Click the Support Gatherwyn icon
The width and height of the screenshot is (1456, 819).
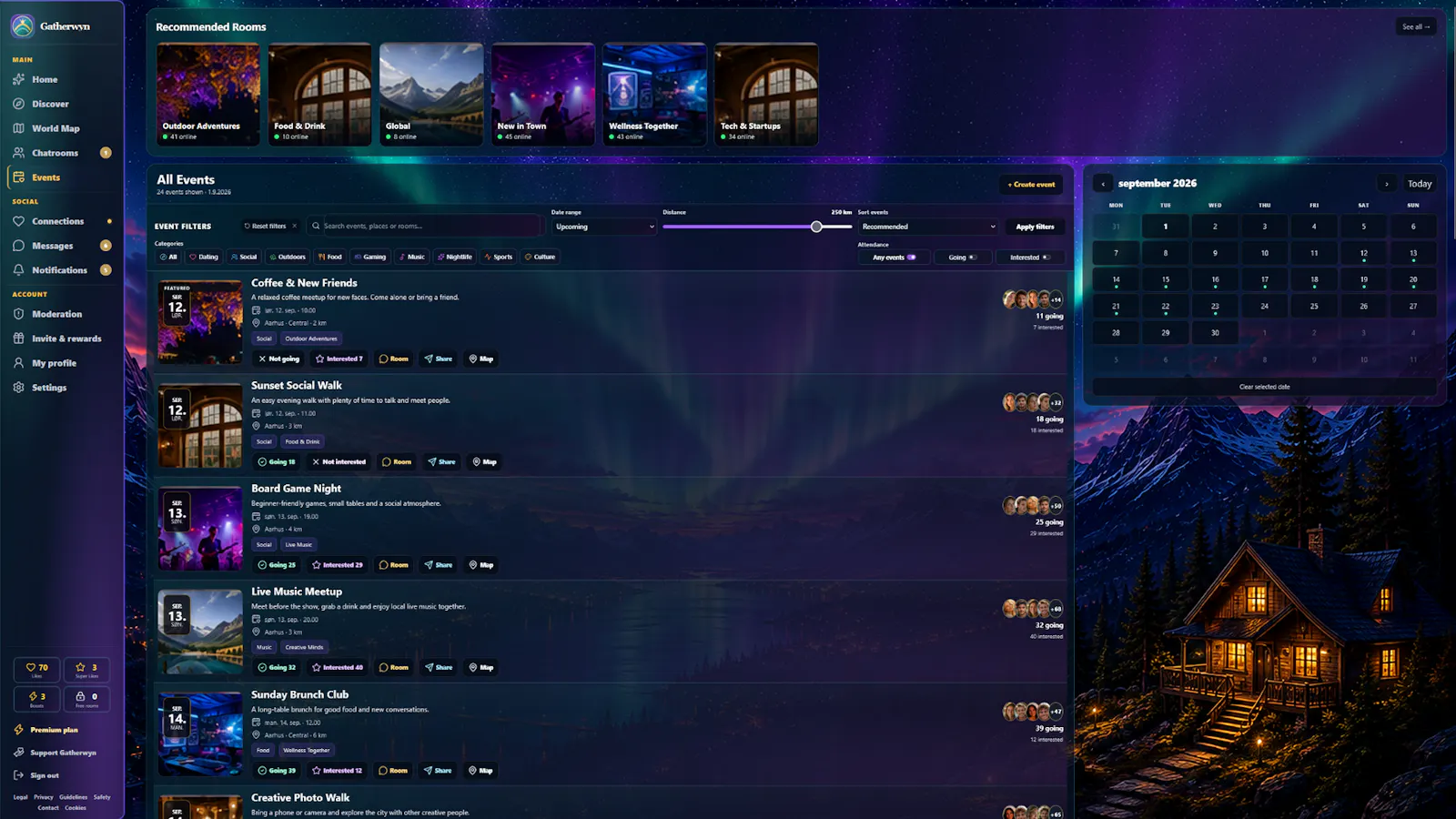pos(18,753)
